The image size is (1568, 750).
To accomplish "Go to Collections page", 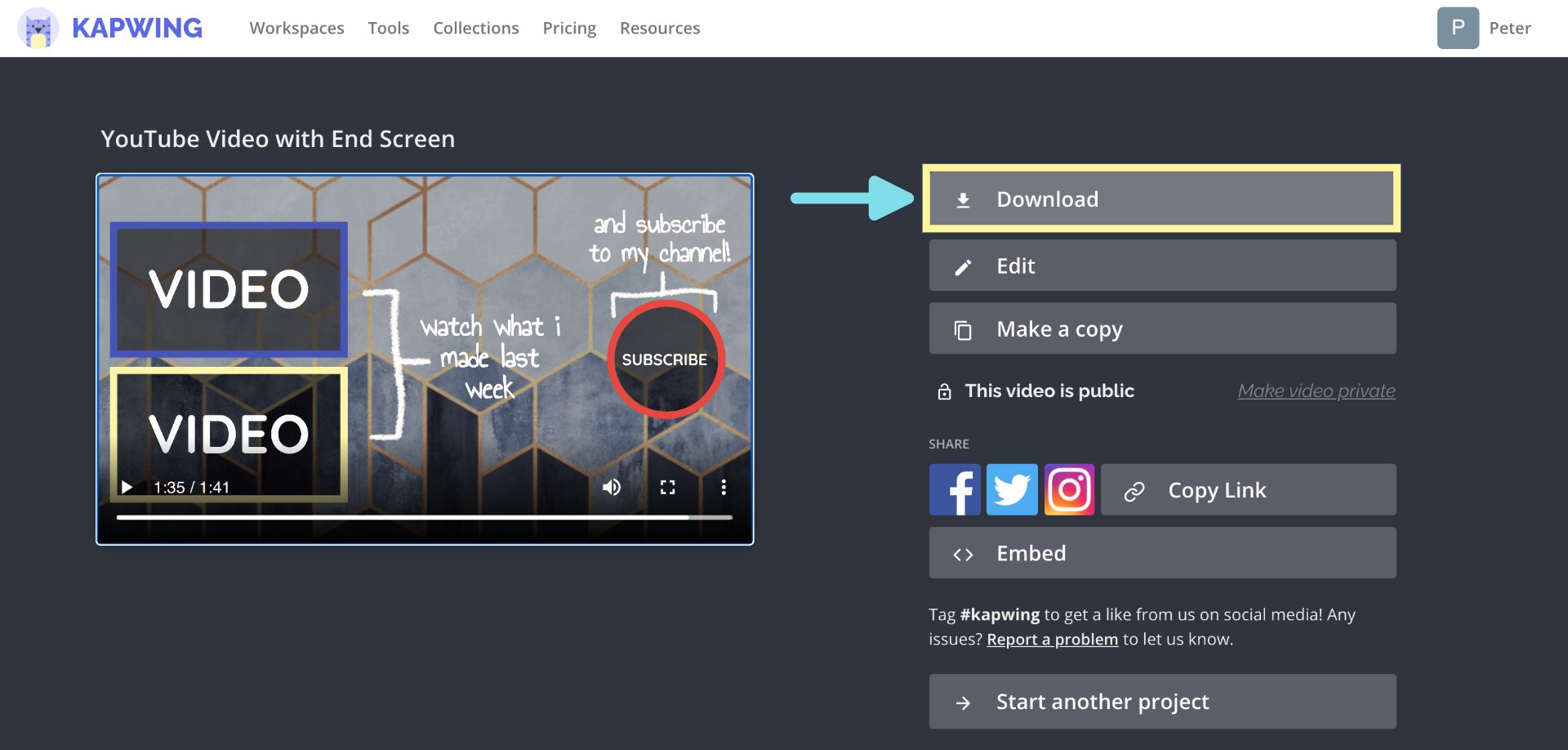I will click(x=475, y=29).
